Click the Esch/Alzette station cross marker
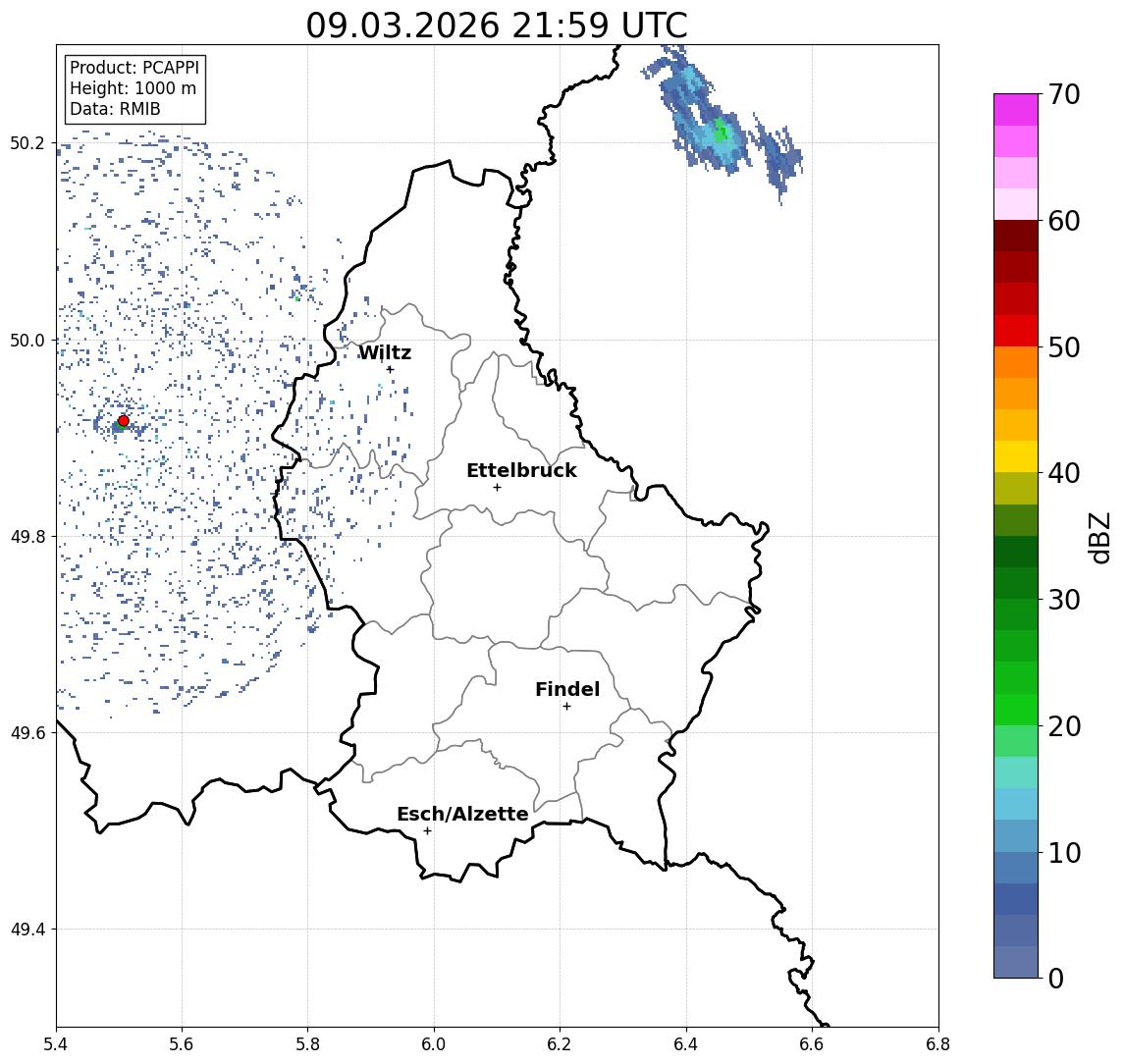The image size is (1124, 1064). click(x=427, y=831)
